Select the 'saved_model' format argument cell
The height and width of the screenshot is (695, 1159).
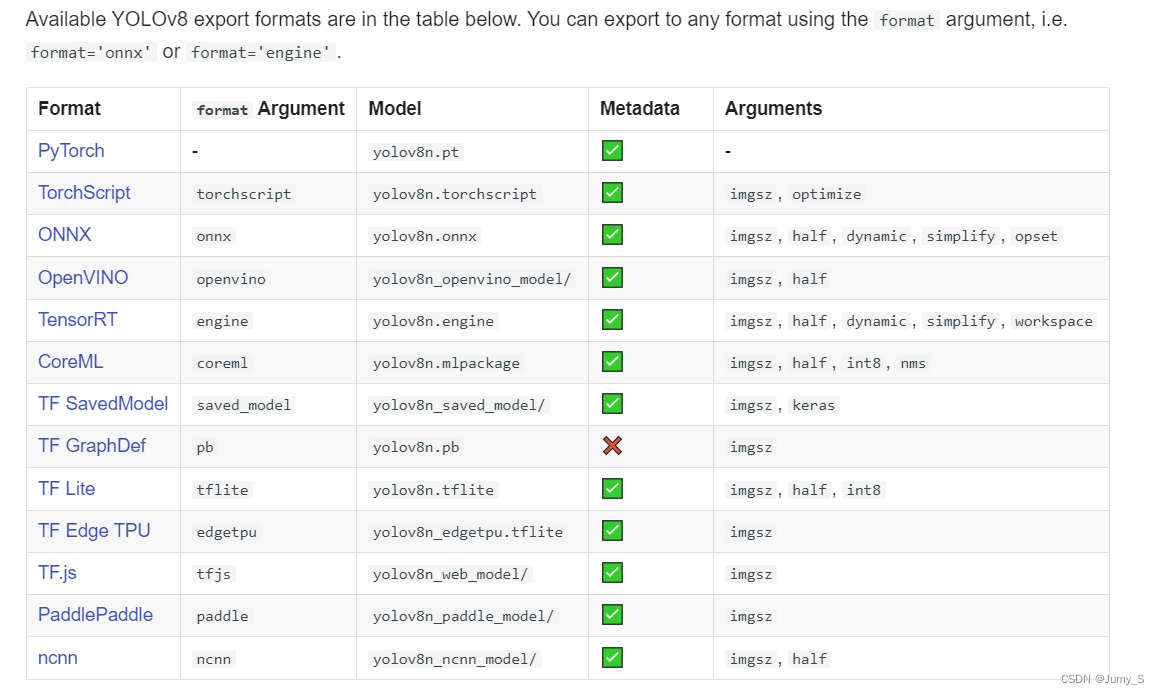243,405
